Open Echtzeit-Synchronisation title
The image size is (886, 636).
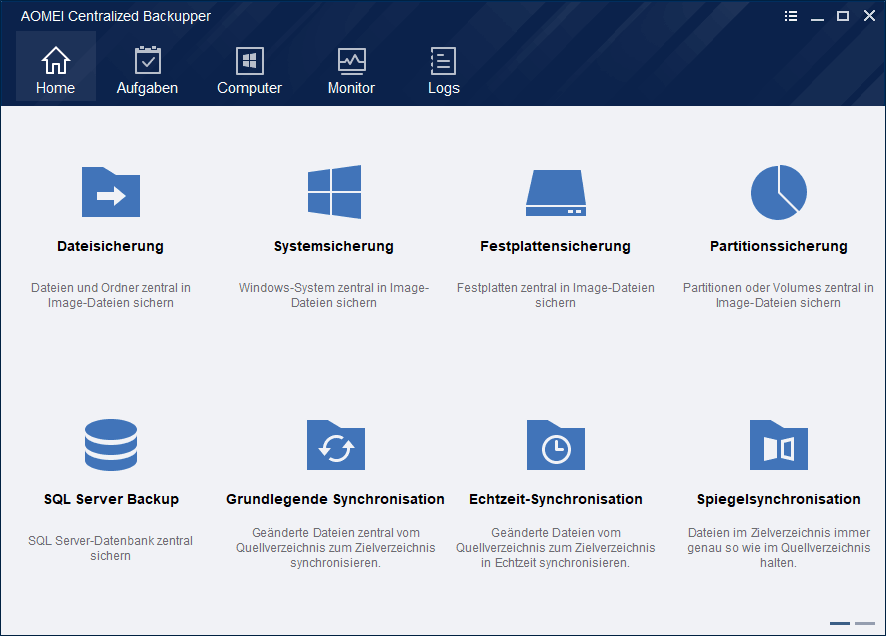pyautogui.click(x=555, y=499)
